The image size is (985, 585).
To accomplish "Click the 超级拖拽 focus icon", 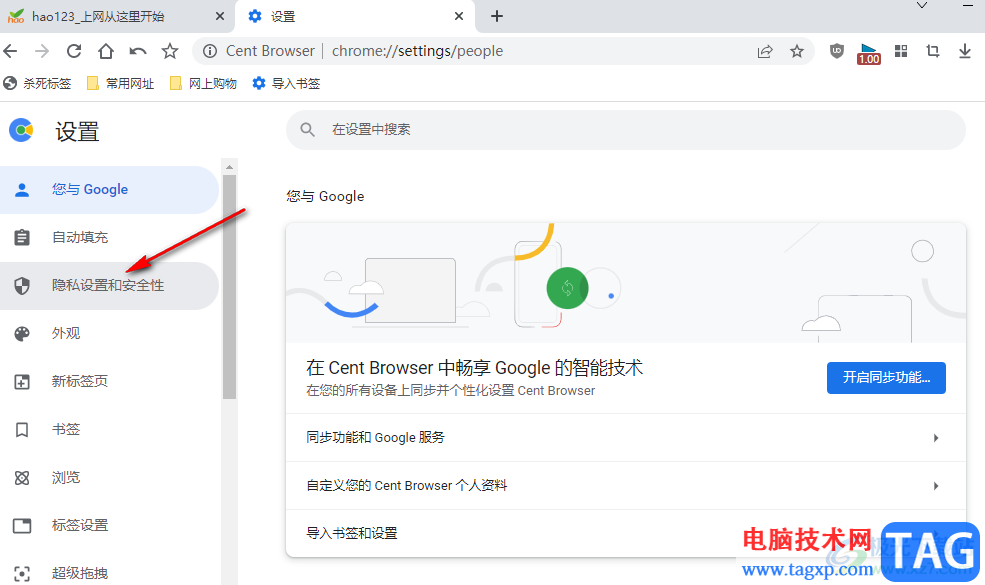I will pyautogui.click(x=22, y=573).
